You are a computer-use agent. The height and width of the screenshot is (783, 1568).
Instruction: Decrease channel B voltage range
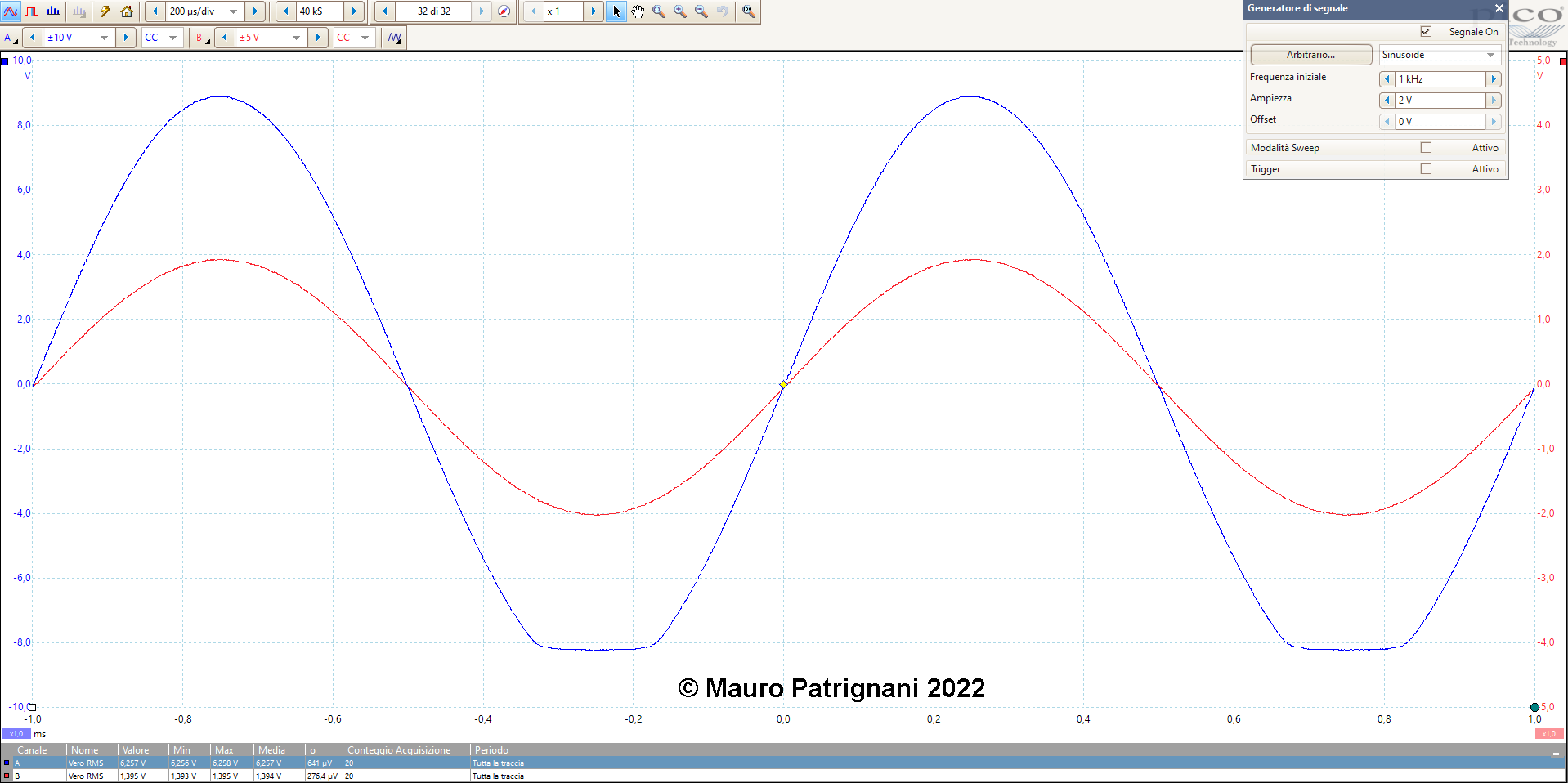click(225, 38)
